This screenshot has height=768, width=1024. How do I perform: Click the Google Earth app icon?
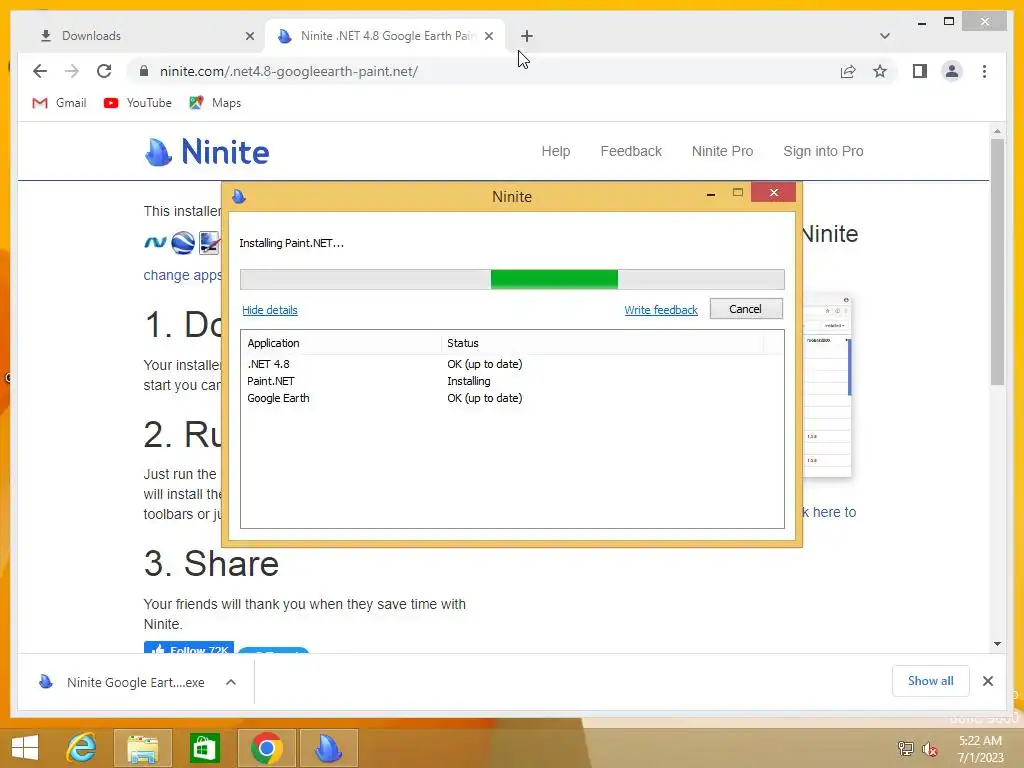coord(183,243)
